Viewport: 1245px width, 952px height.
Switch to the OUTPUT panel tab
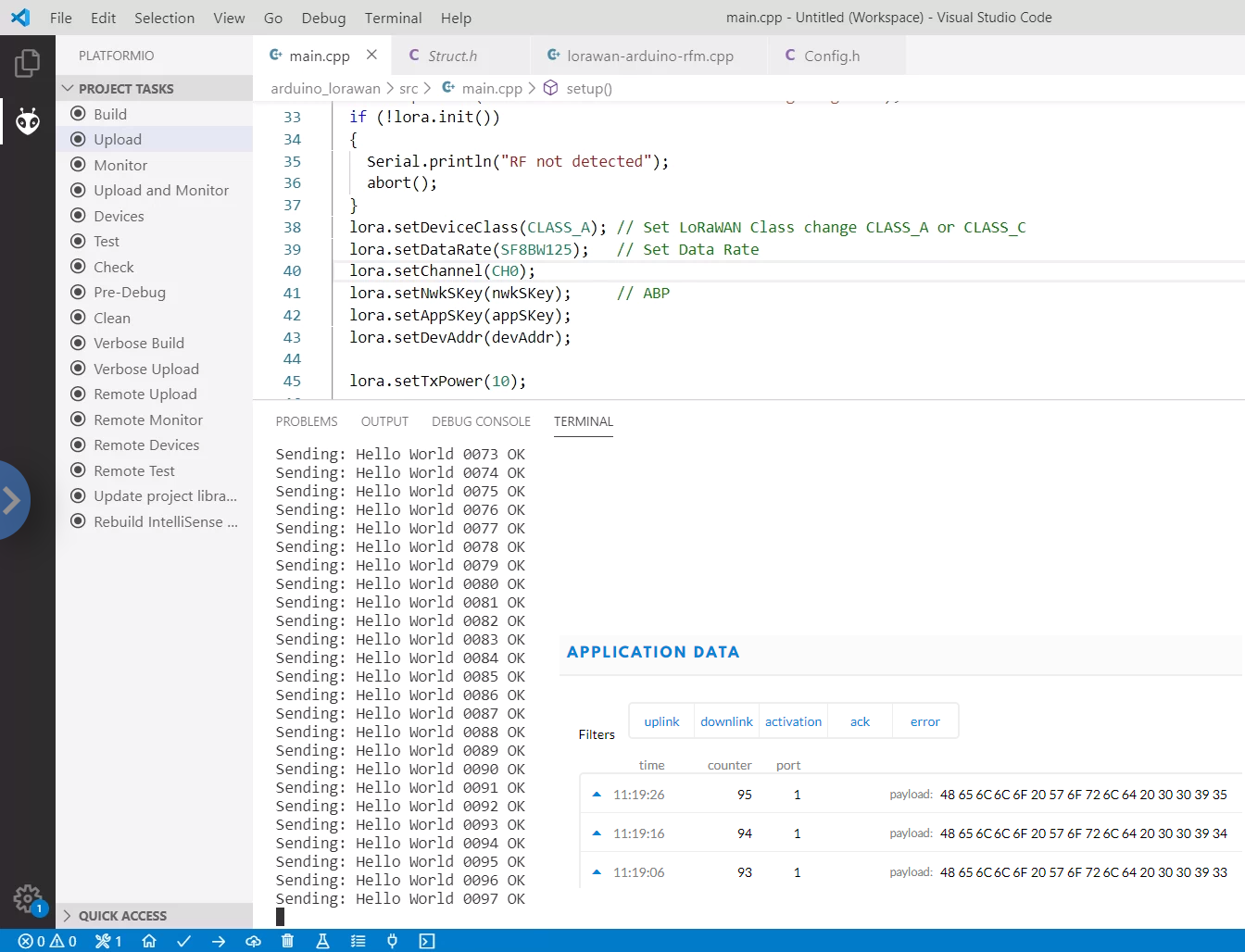click(x=384, y=421)
